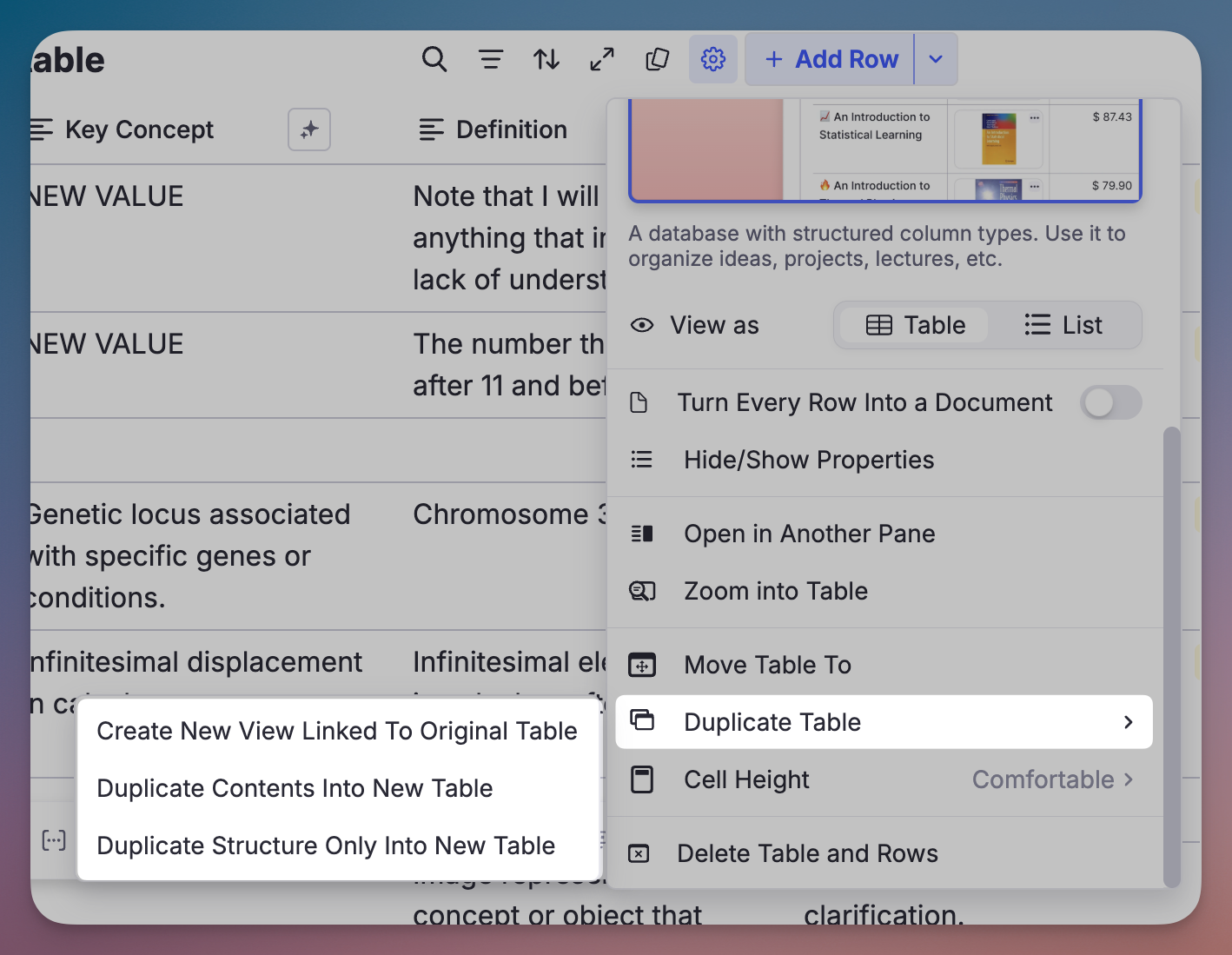
Task: Click the expand table fullscreen icon
Action: (602, 59)
